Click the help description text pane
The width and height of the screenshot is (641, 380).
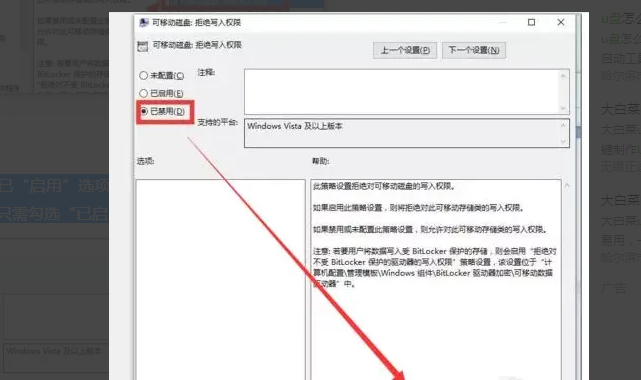pyautogui.click(x=435, y=279)
